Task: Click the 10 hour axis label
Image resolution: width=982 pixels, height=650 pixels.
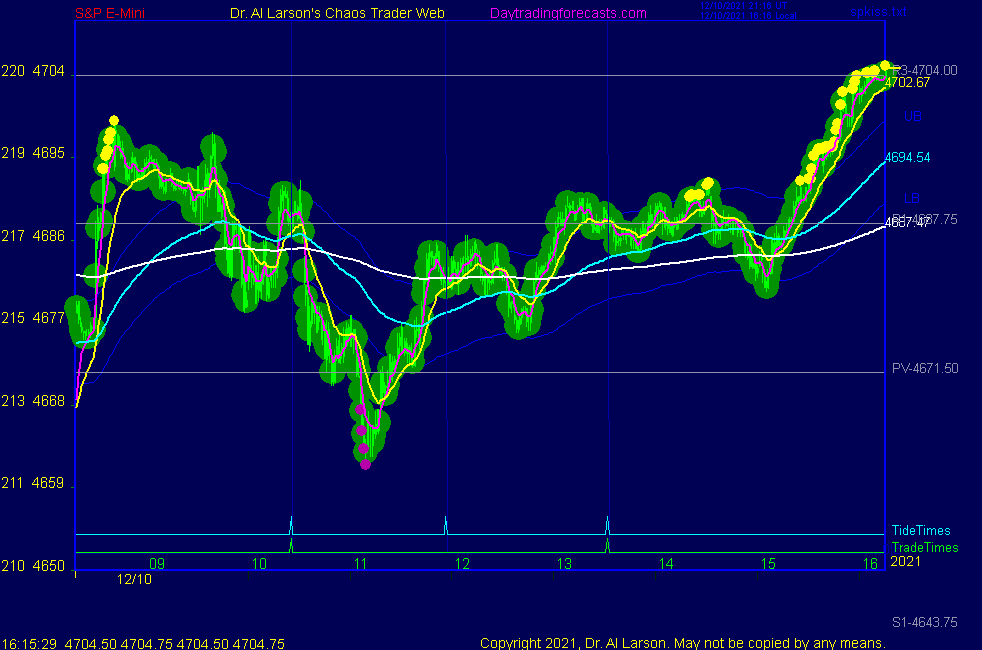Action: (259, 564)
